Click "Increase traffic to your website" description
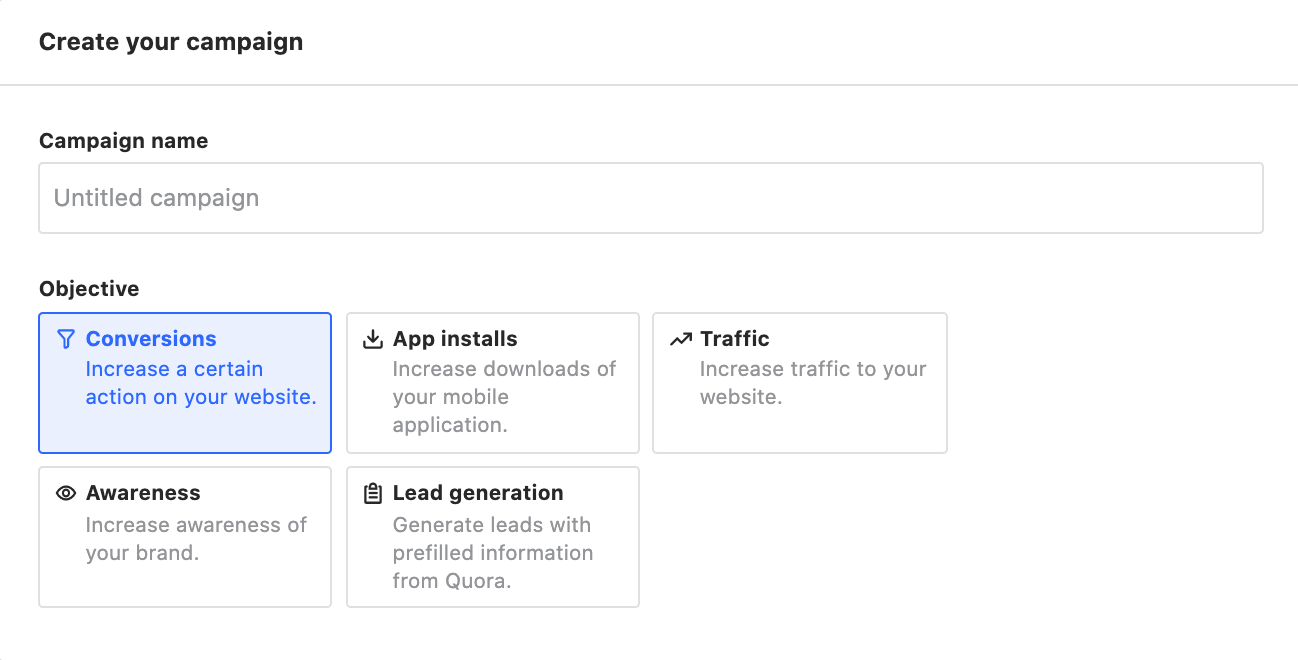This screenshot has width=1298, height=660. pyautogui.click(x=812, y=383)
